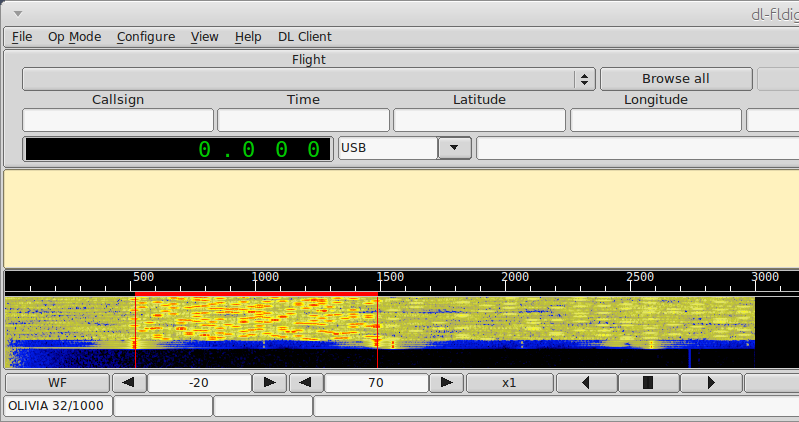Click the Browse all button
This screenshot has width=799, height=422.
coord(676,79)
